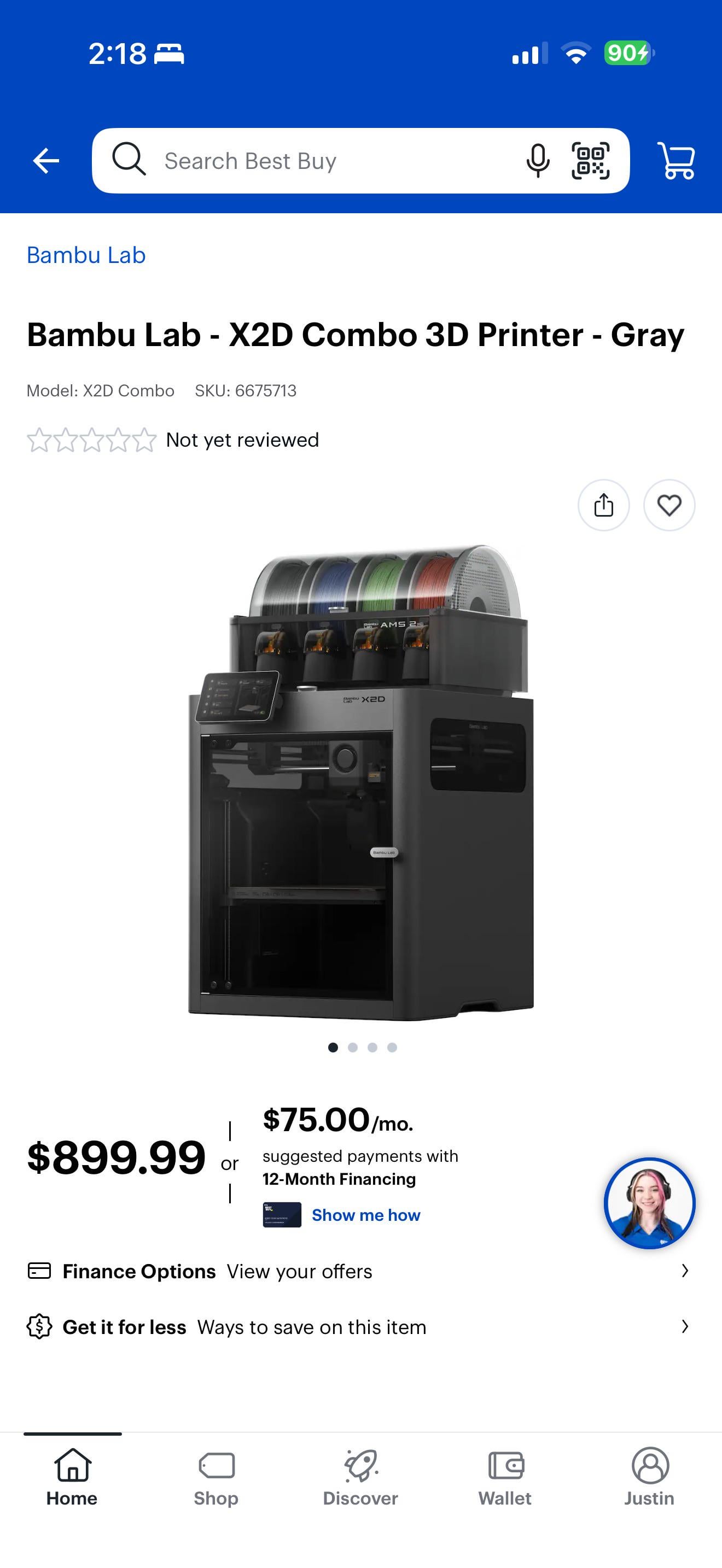
Task: Select the fourth image carousel dot
Action: point(392,1047)
